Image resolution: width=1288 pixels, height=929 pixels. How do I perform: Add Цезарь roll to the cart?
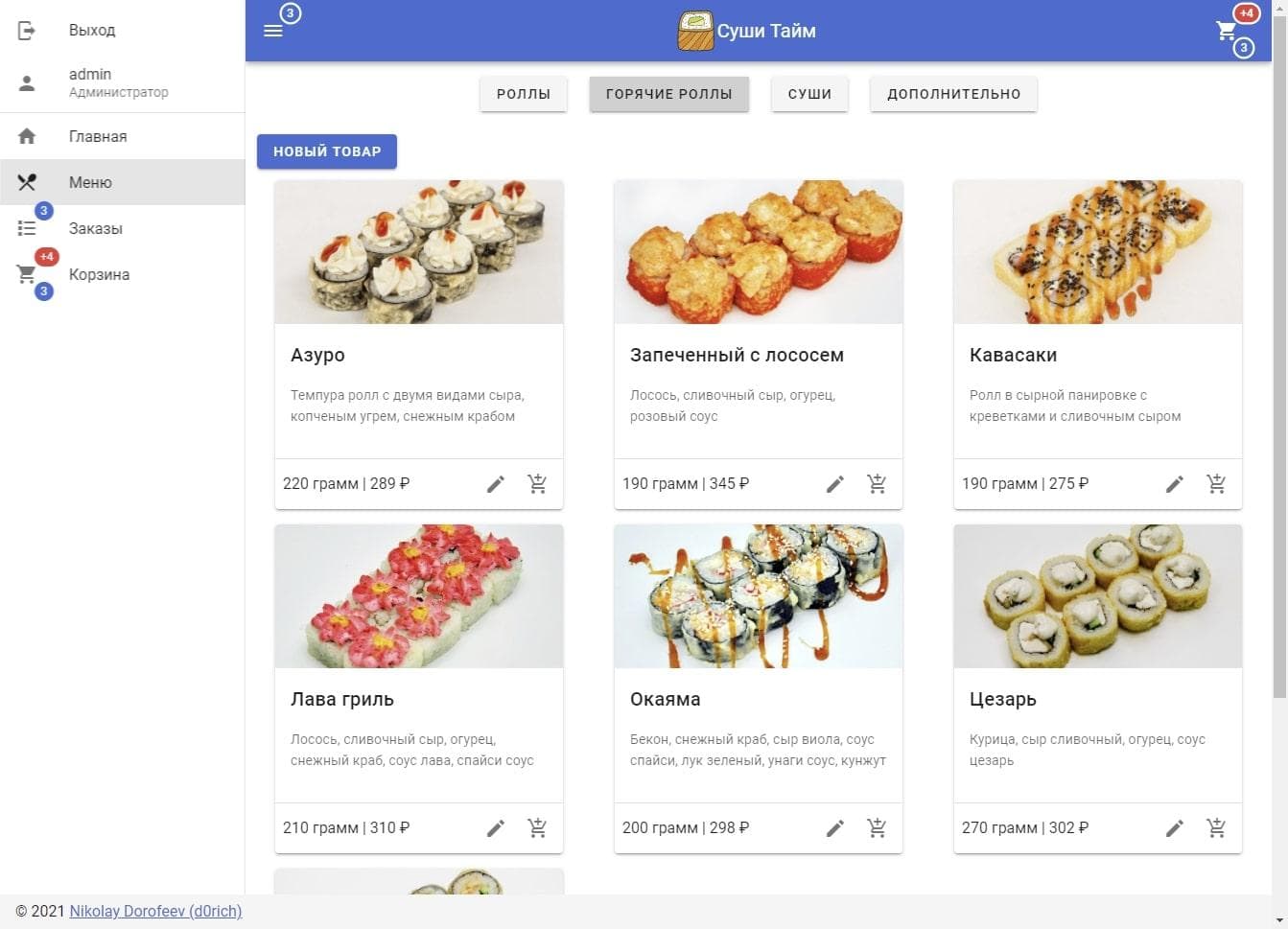1216,828
